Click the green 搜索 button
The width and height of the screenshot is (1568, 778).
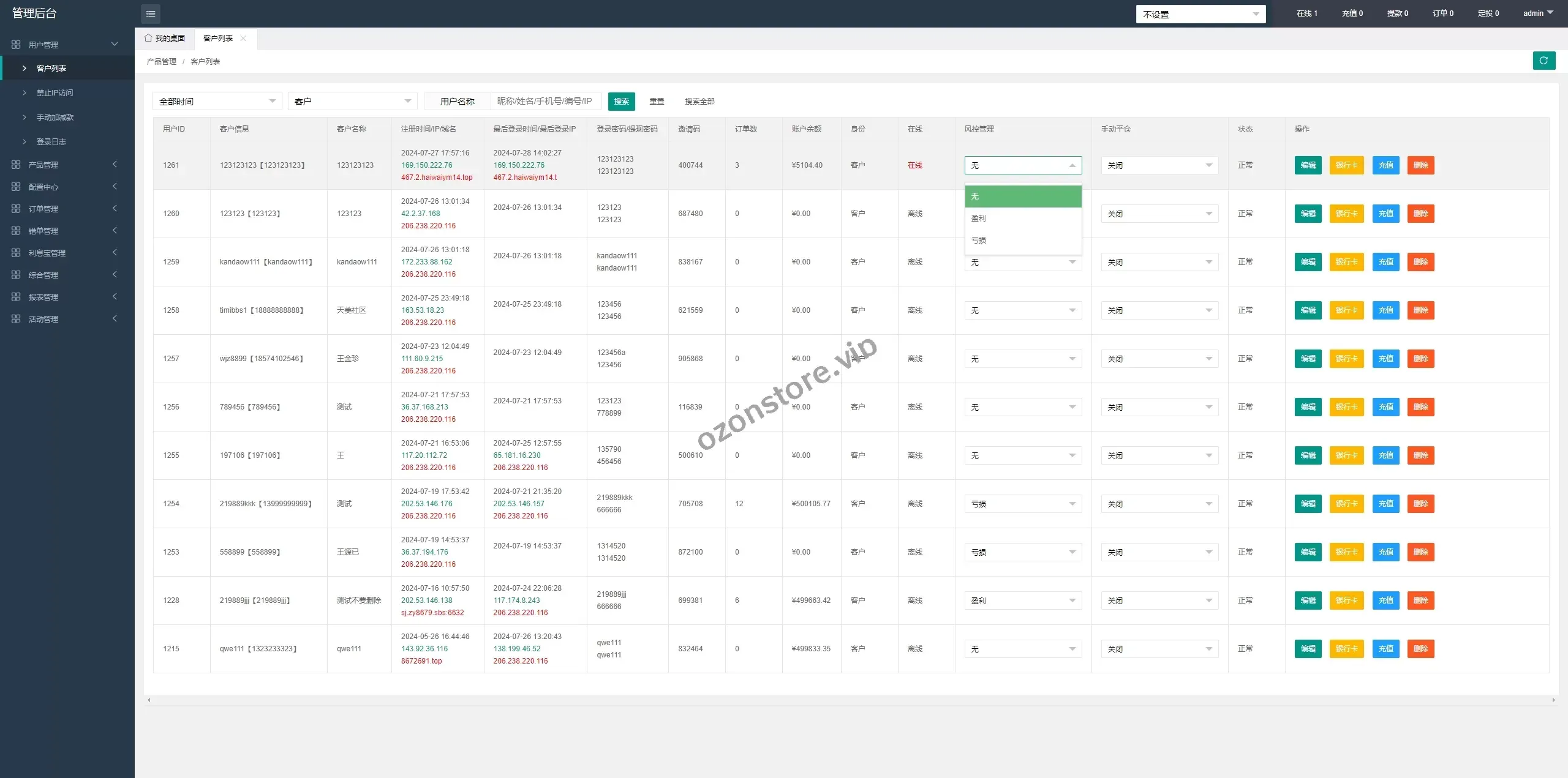coord(621,101)
